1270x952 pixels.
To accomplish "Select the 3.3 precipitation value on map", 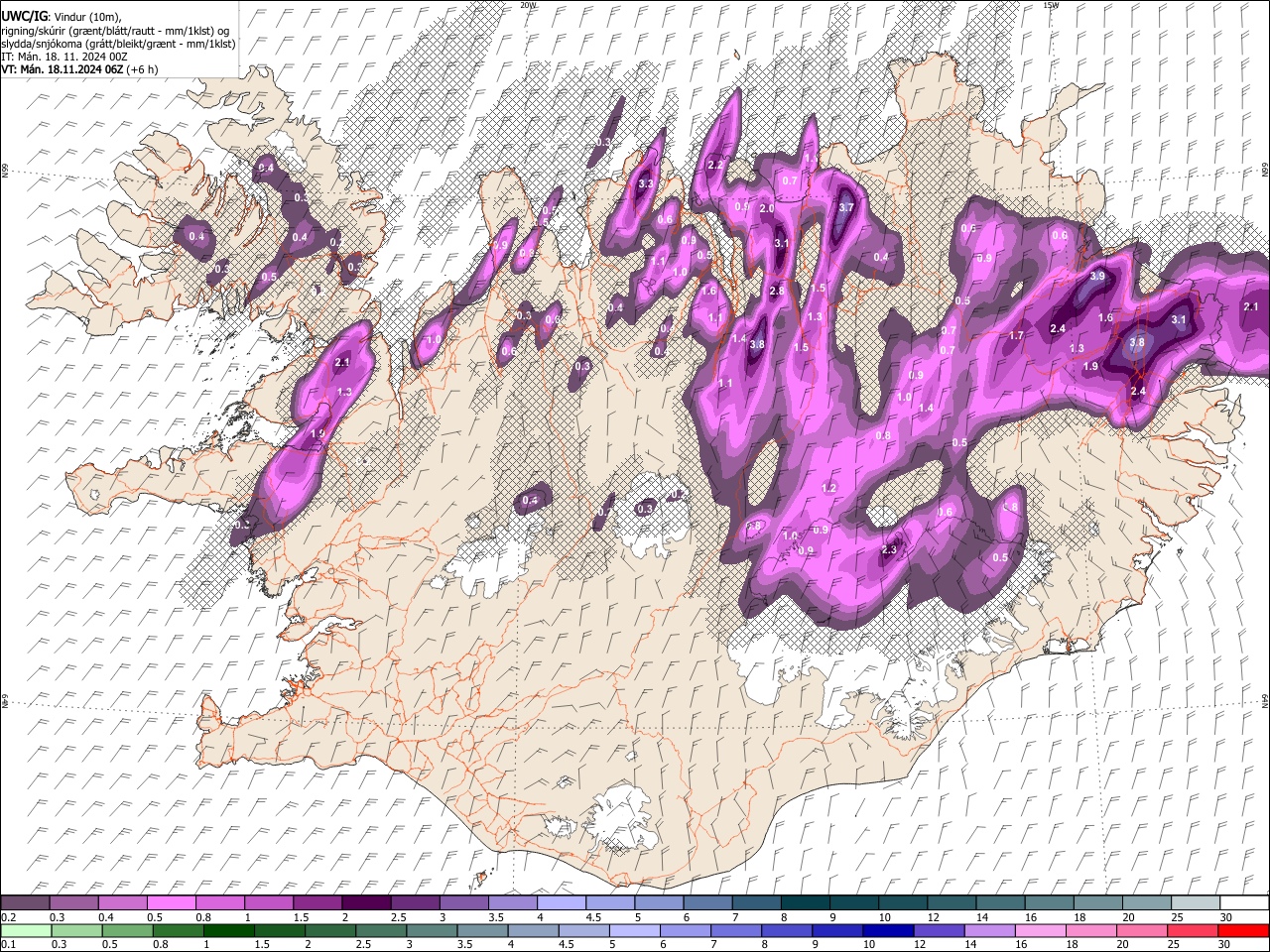I will pos(646,183).
